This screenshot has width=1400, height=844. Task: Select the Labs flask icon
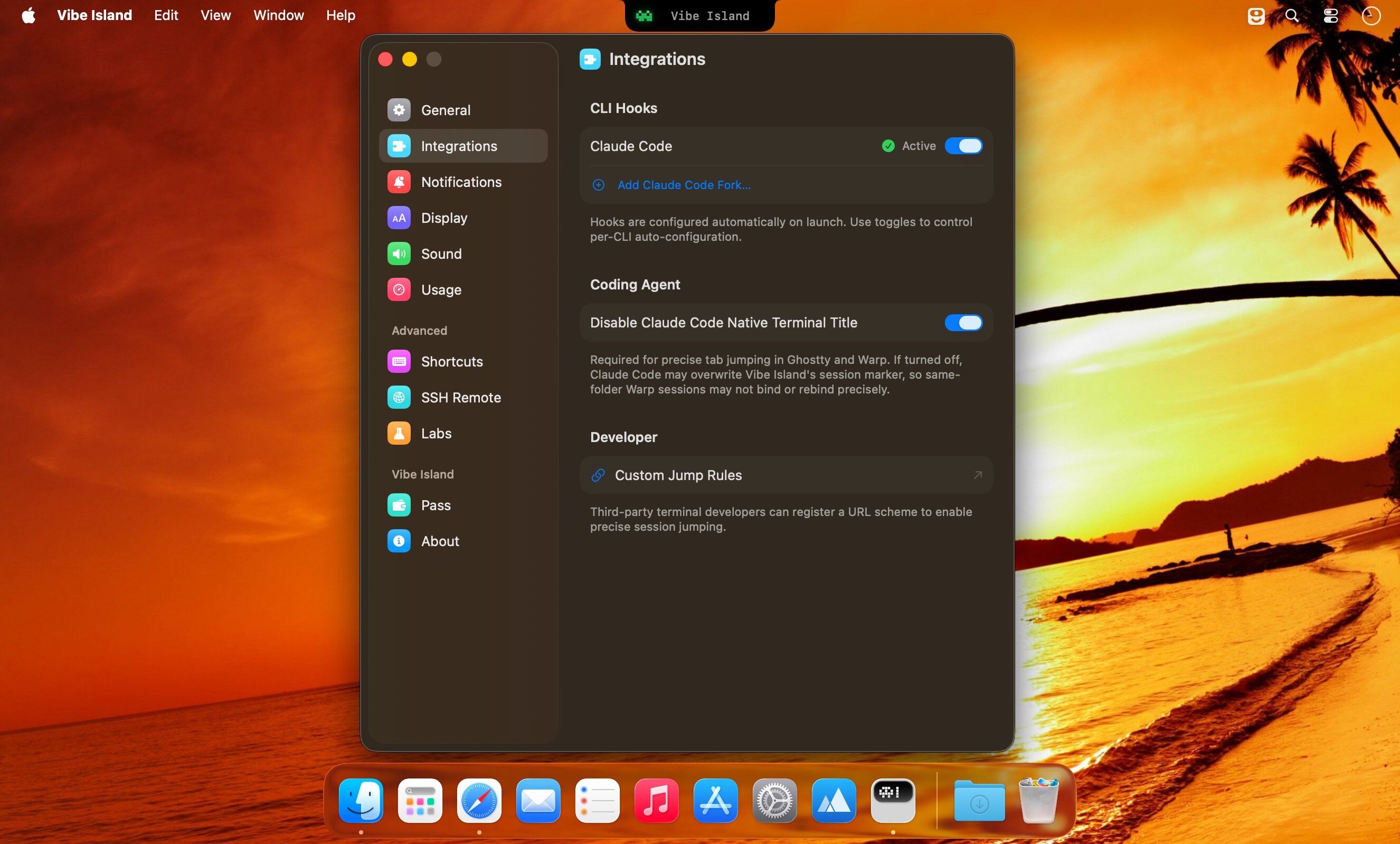(x=399, y=433)
